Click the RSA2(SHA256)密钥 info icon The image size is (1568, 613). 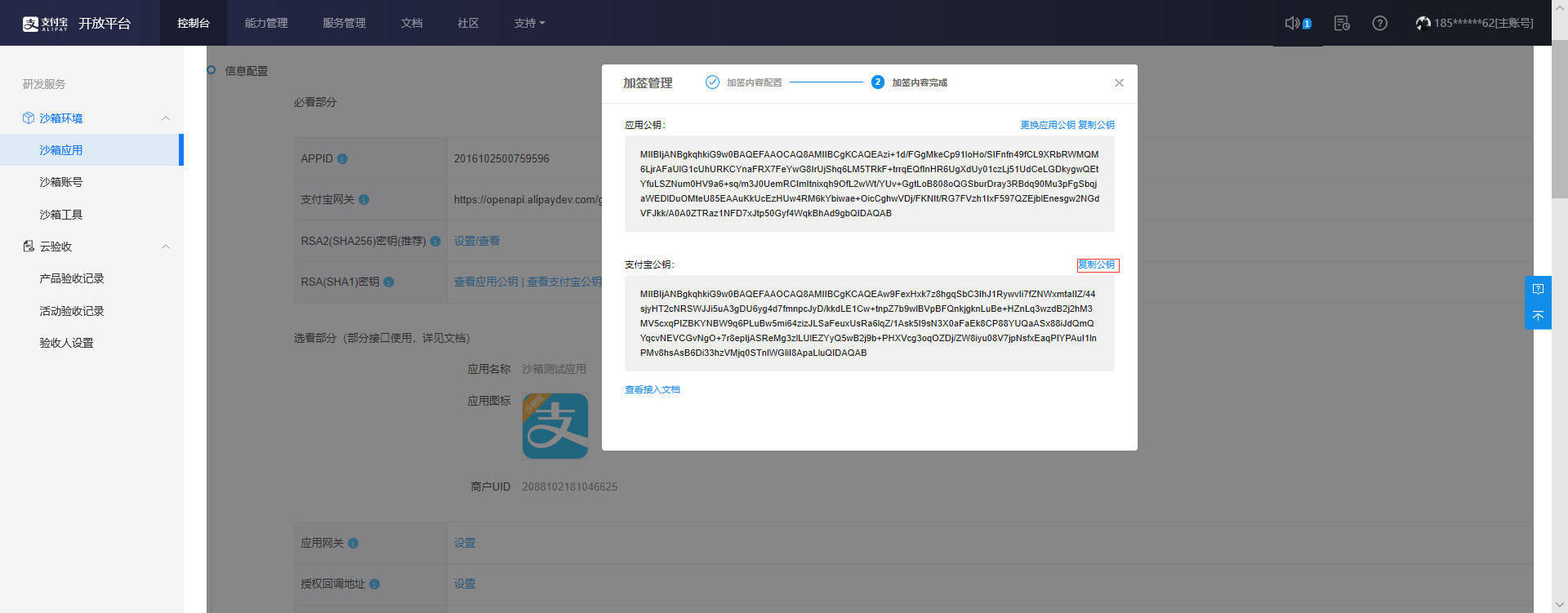(x=435, y=241)
